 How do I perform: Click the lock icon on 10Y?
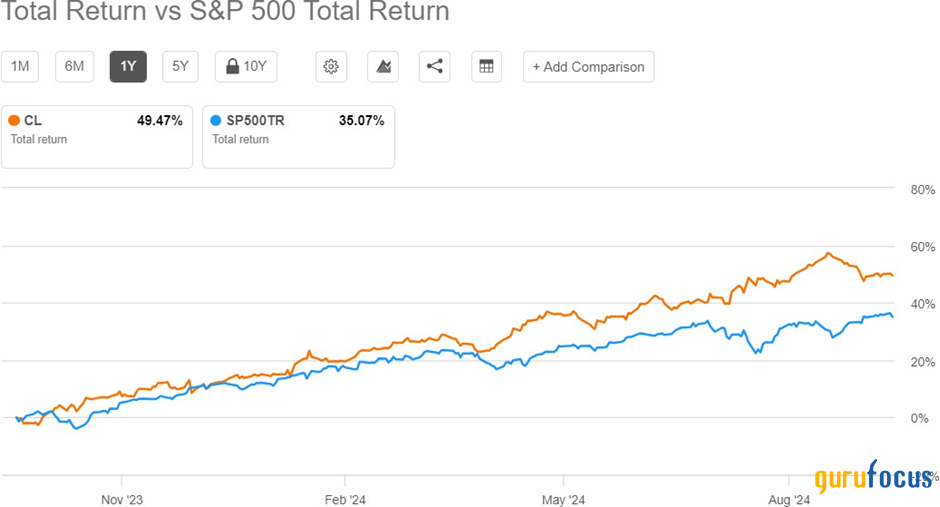pyautogui.click(x=232, y=67)
